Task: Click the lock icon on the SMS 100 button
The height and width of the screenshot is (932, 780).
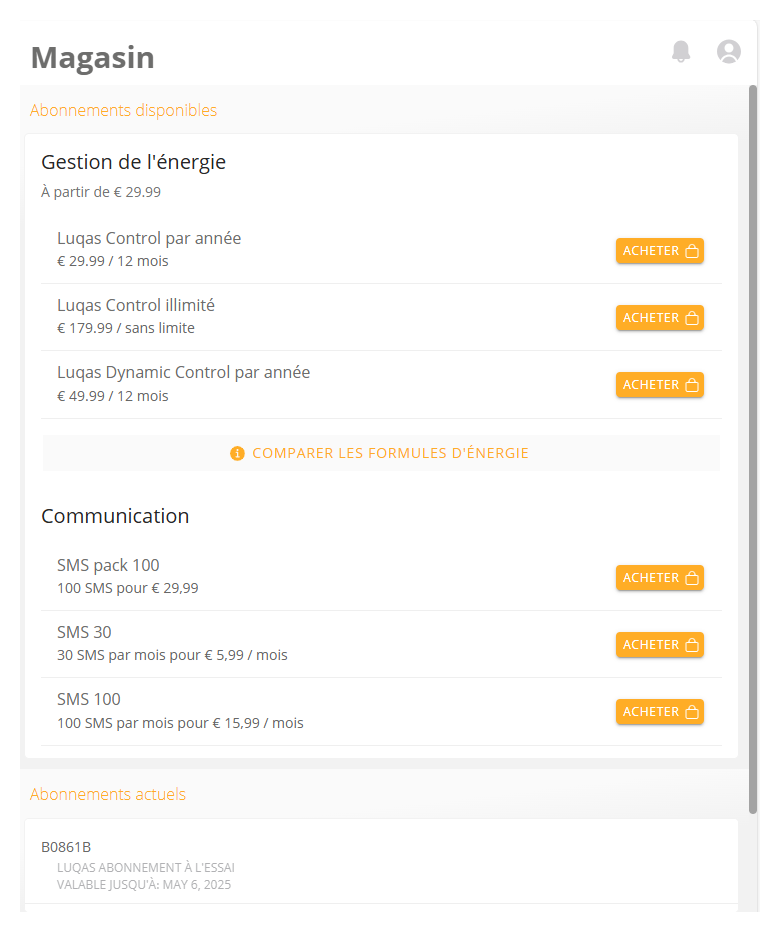Action: pyautogui.click(x=691, y=712)
